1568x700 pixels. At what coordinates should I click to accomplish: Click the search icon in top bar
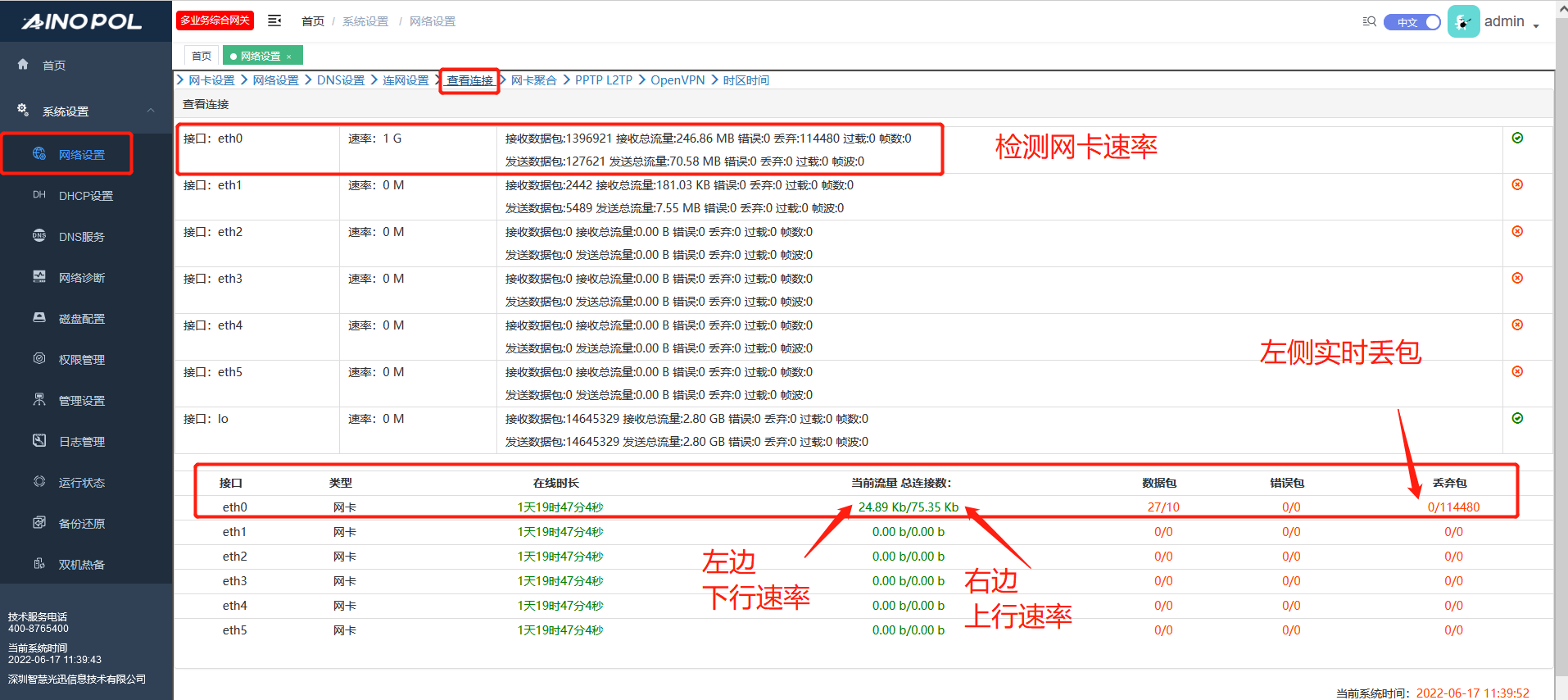1369,21
